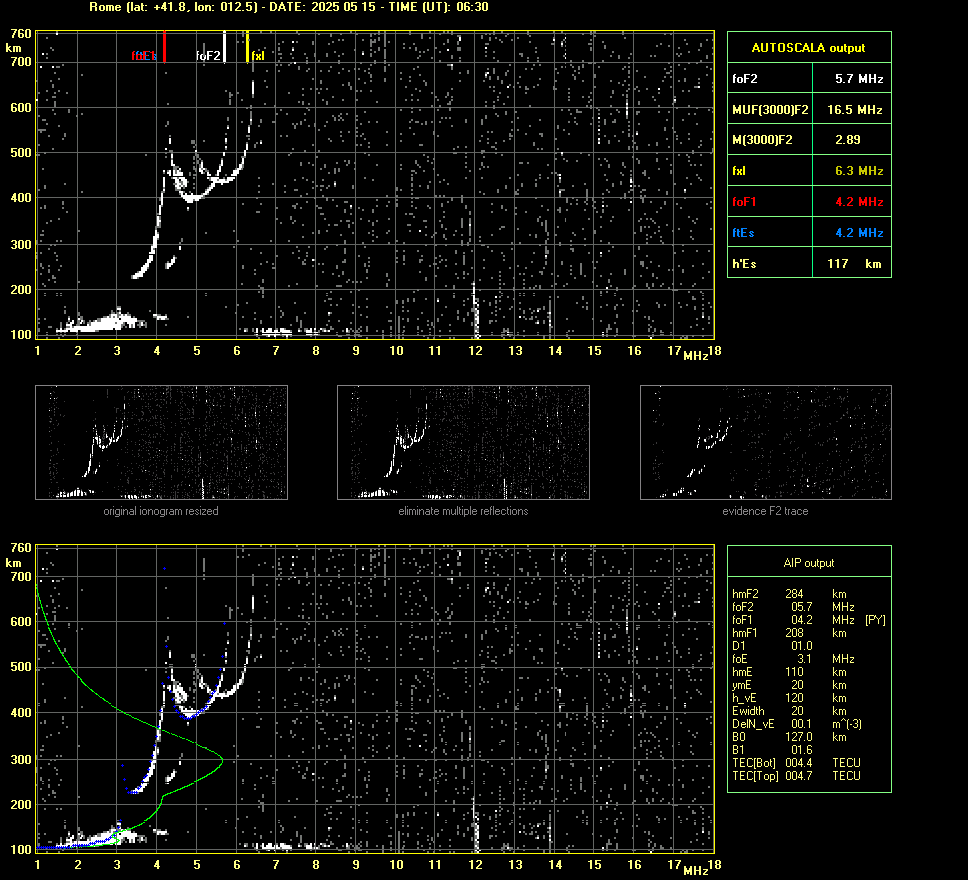This screenshot has width=968, height=880.
Task: Open the 'evidence F2 trace' thumbnail
Action: coord(766,442)
